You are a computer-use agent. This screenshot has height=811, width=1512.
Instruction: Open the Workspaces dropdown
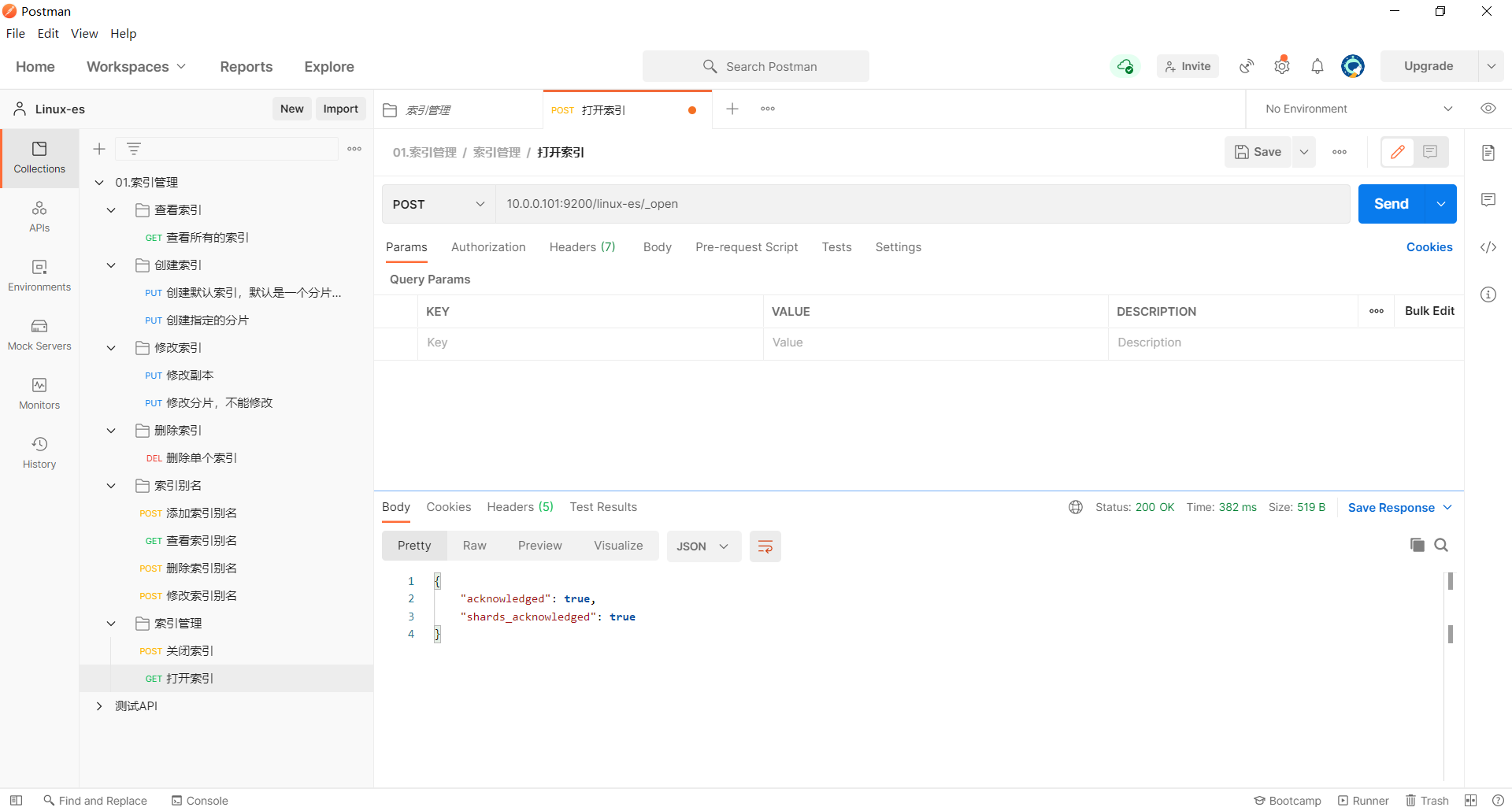[x=136, y=67]
